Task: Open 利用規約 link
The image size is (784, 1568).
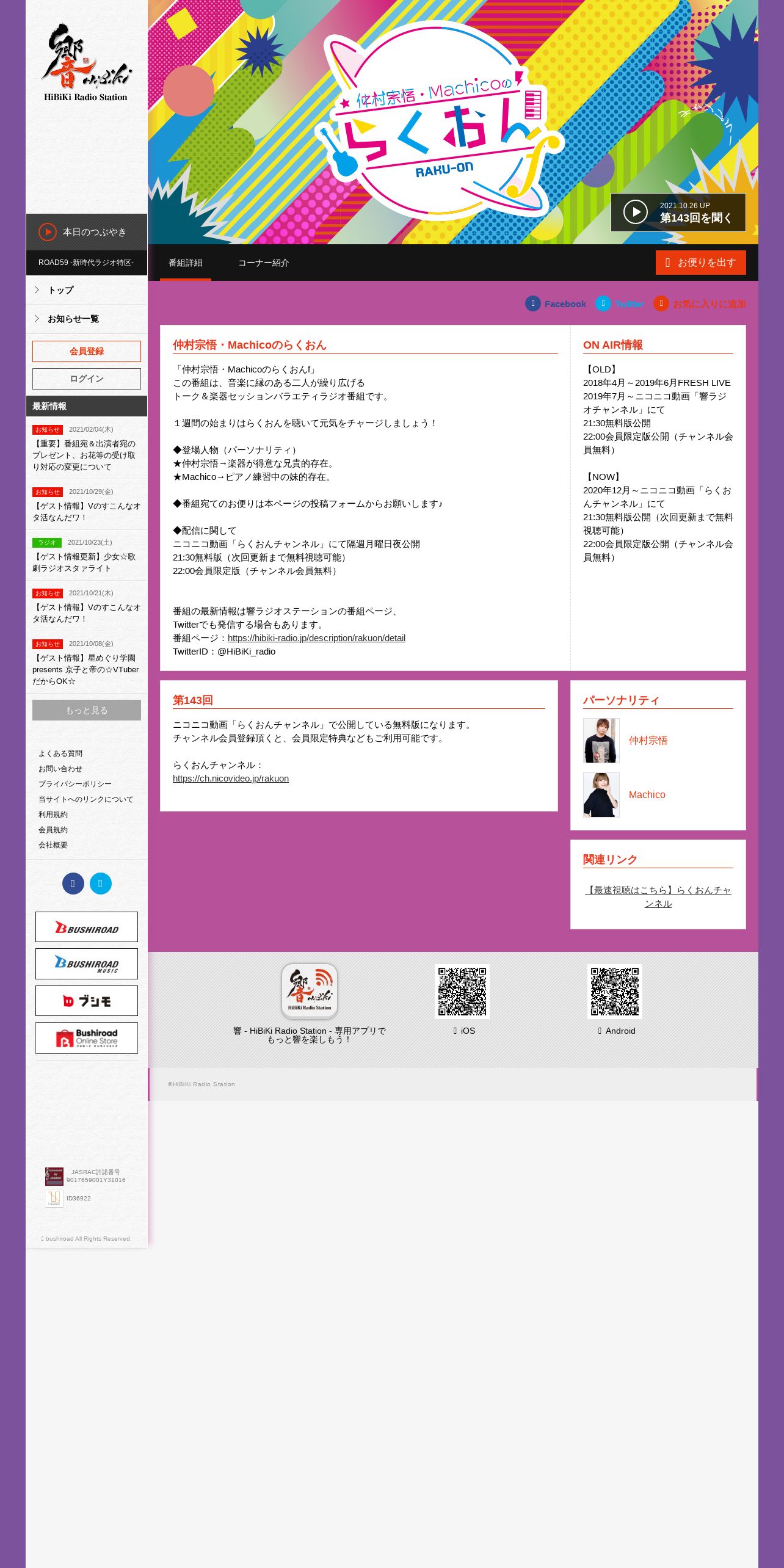Action: coord(53,815)
